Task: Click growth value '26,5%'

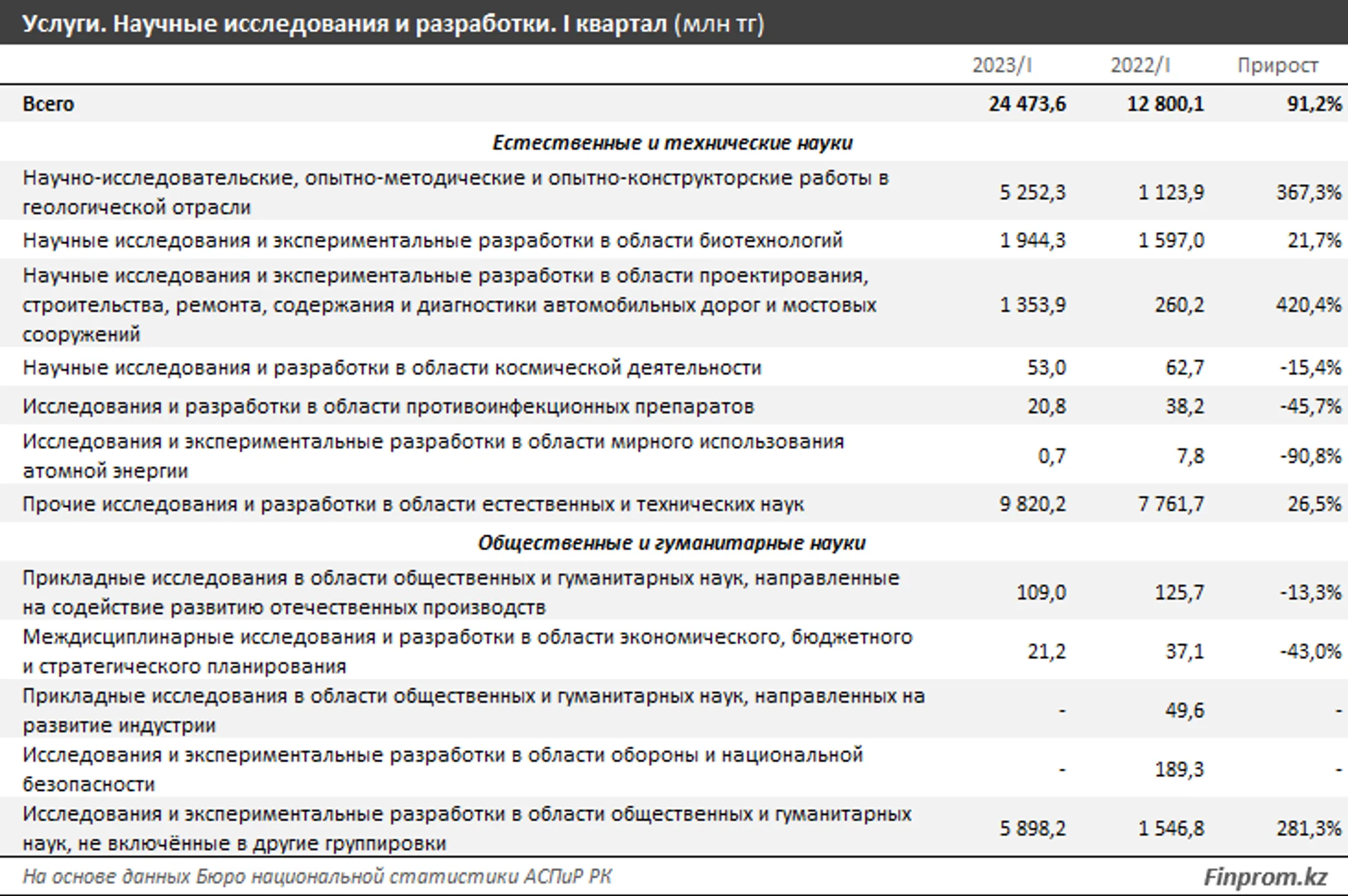Action: click(1314, 504)
